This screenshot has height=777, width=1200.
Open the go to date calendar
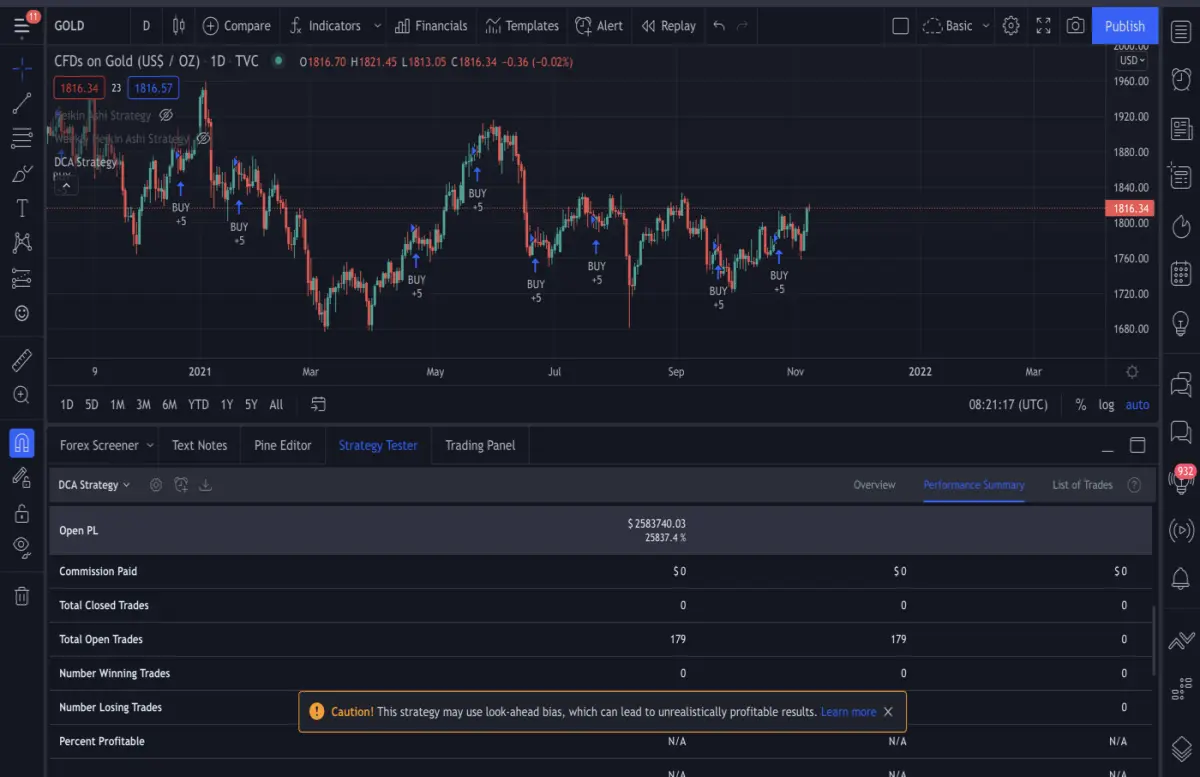319,405
